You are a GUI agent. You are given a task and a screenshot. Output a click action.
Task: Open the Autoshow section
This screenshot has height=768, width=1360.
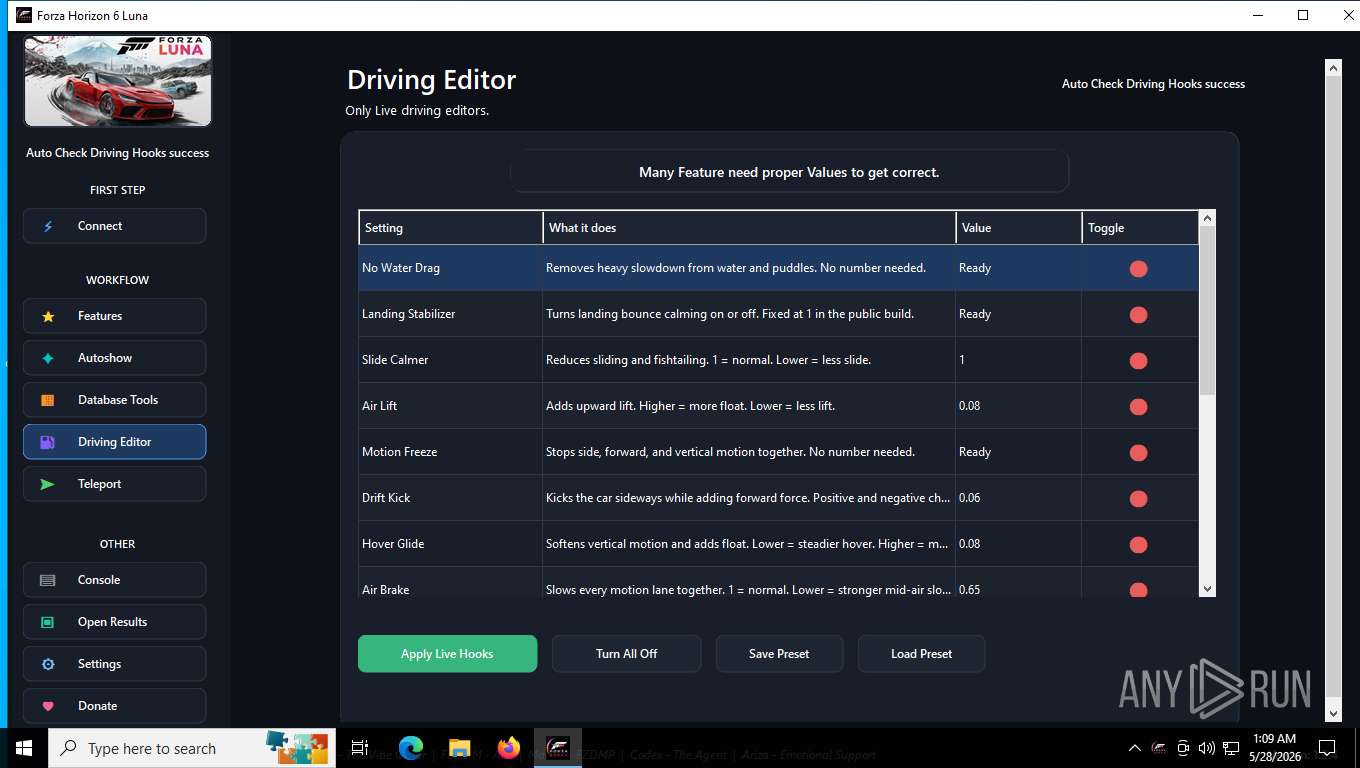coord(115,358)
